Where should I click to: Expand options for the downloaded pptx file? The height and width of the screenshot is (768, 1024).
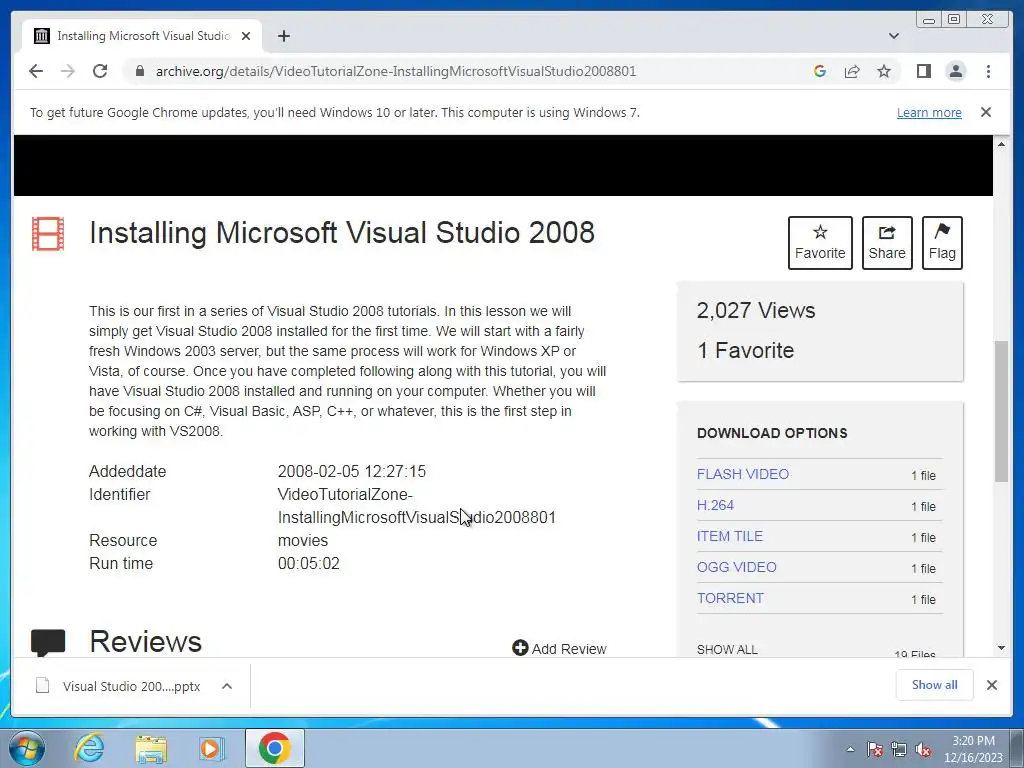tap(227, 686)
